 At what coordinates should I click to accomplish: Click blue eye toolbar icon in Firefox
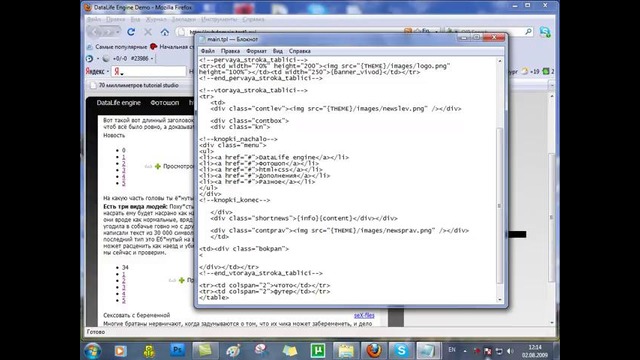(89, 59)
